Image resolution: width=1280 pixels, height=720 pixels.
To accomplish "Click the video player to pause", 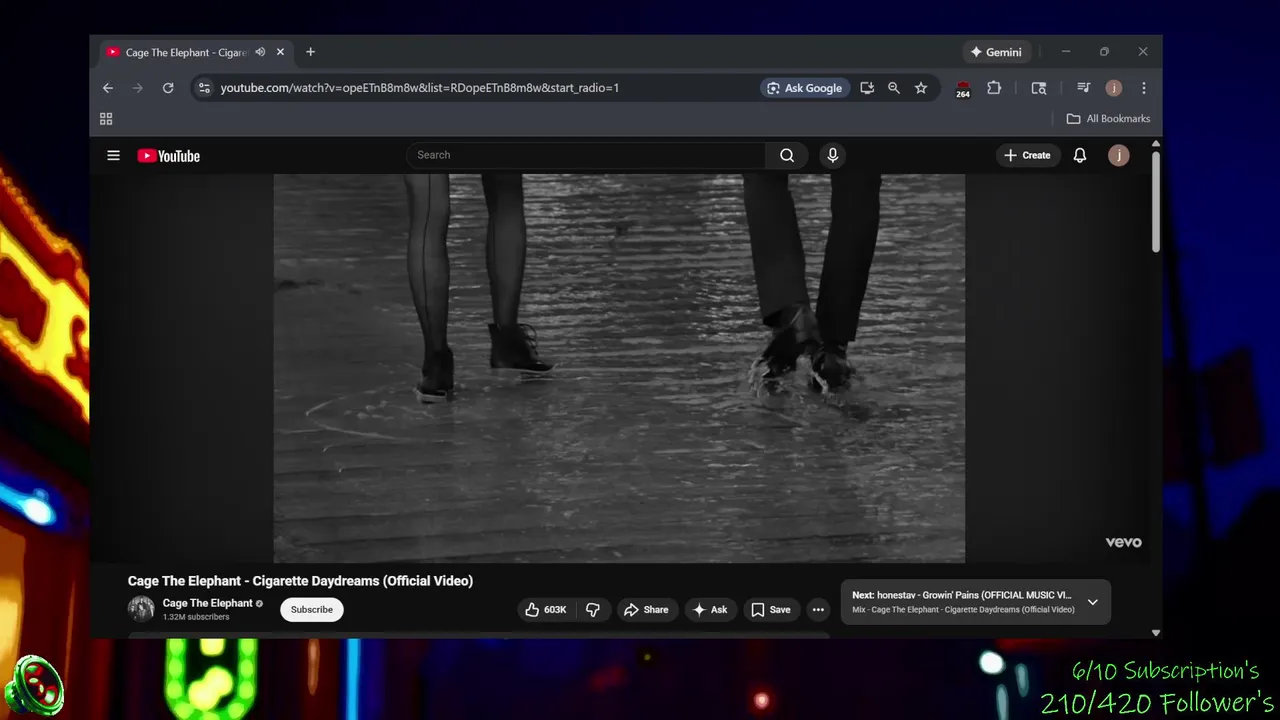I will [619, 368].
